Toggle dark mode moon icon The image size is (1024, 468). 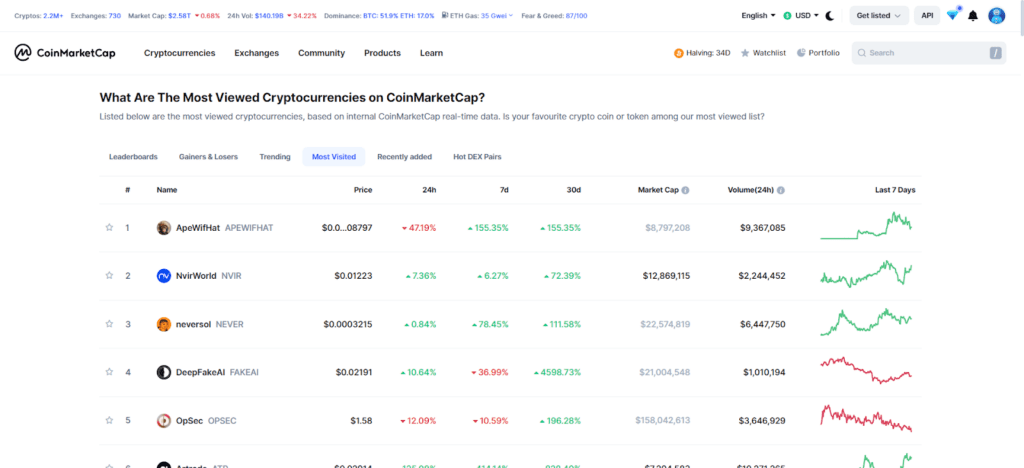(830, 16)
